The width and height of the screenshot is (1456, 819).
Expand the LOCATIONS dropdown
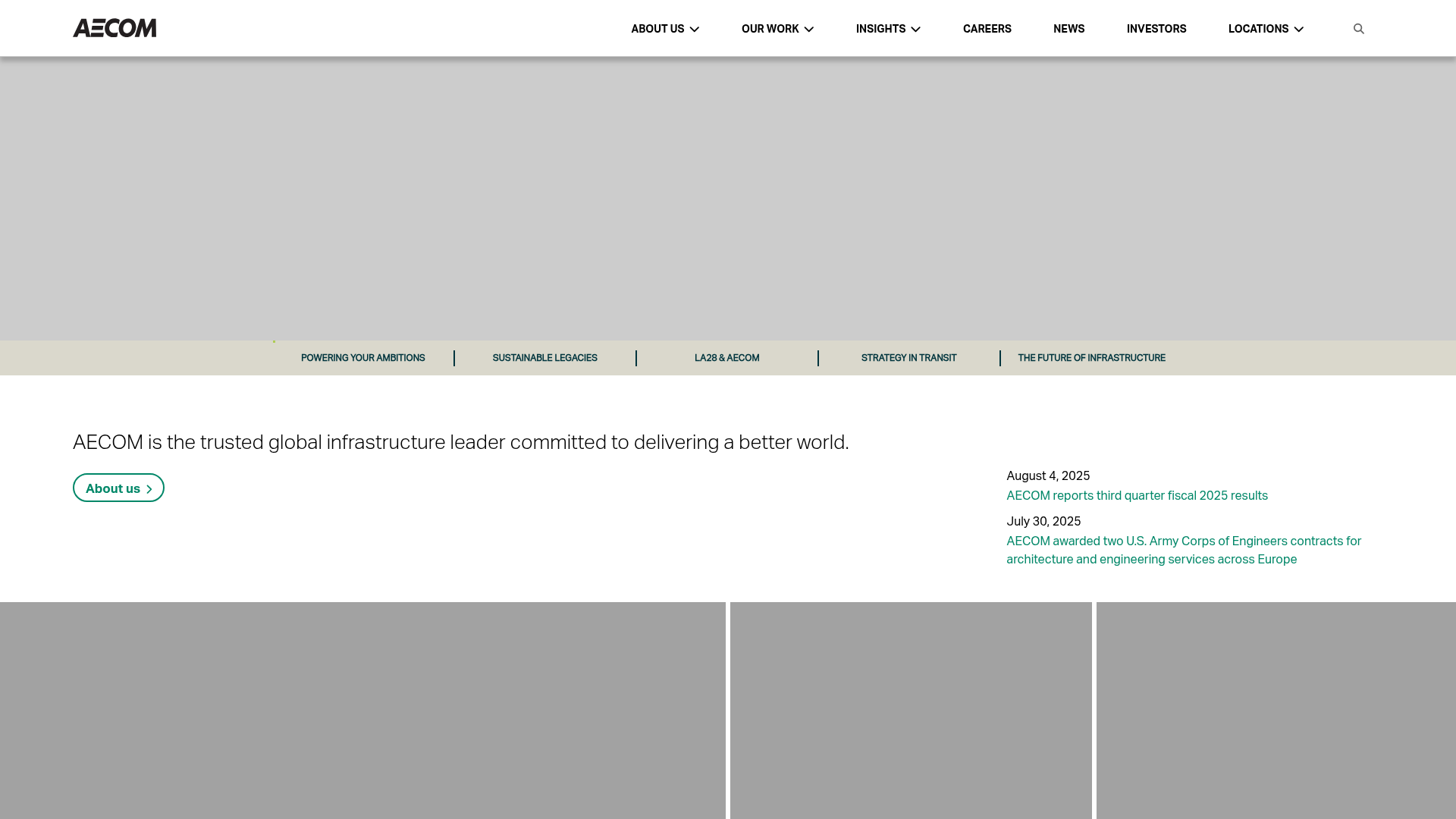[x=1265, y=28]
